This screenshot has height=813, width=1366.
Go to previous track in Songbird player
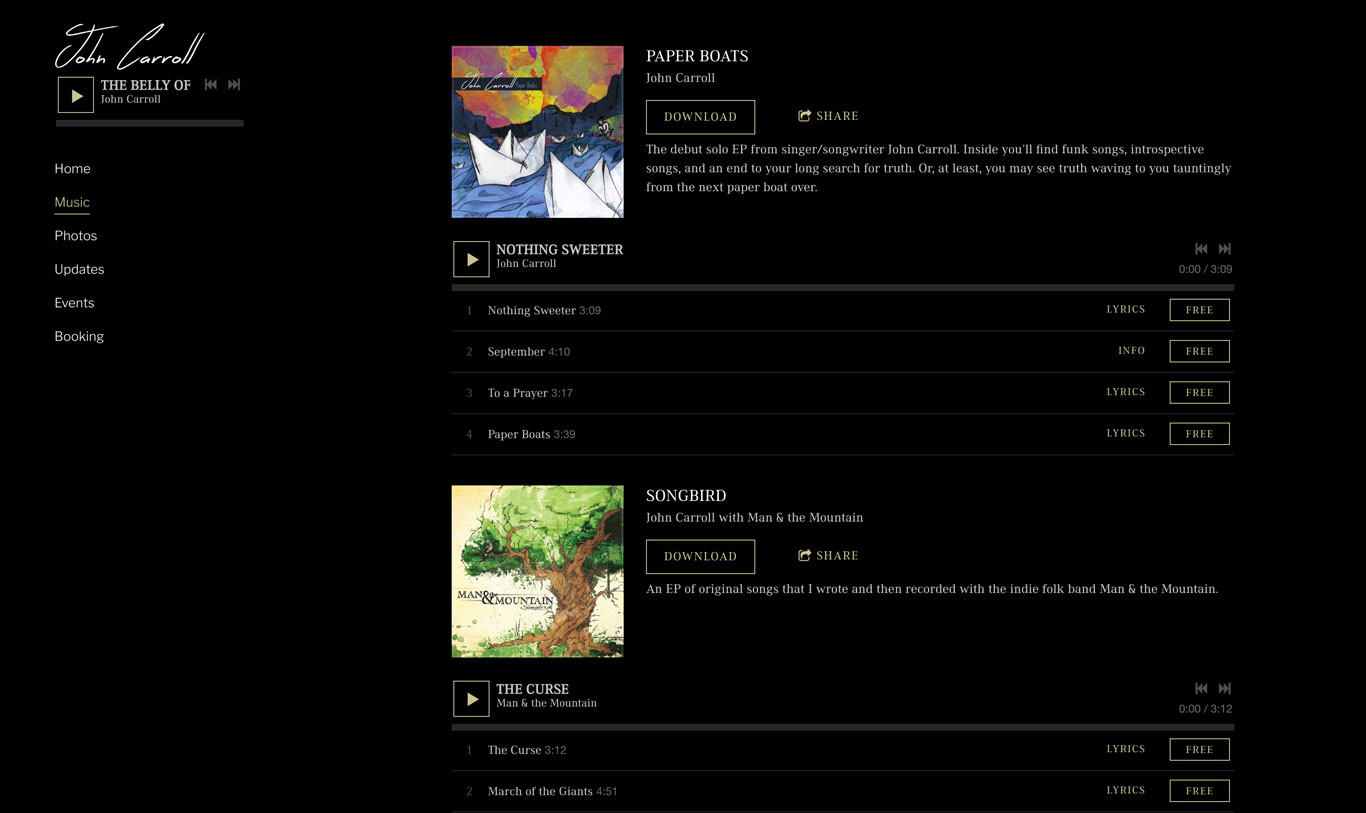click(1202, 688)
